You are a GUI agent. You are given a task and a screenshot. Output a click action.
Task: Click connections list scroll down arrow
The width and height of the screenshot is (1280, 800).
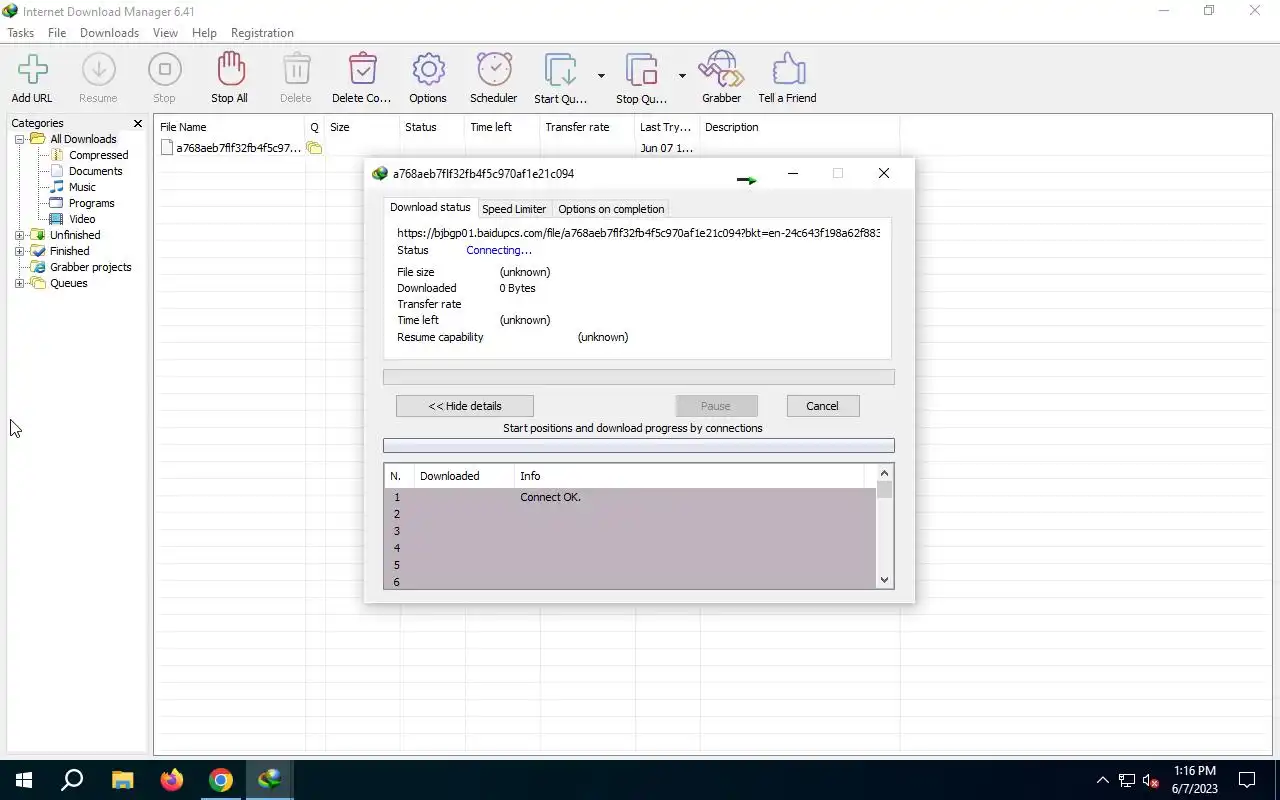[884, 580]
